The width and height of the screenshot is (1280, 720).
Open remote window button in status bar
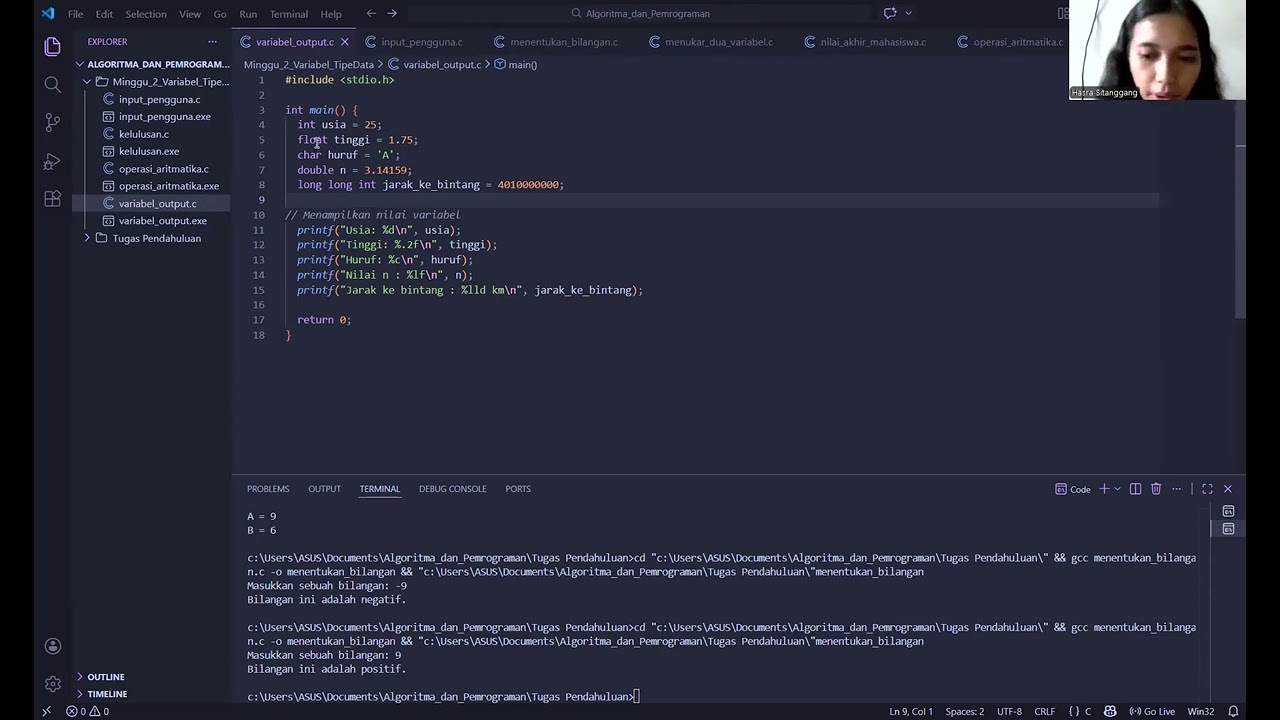point(46,712)
